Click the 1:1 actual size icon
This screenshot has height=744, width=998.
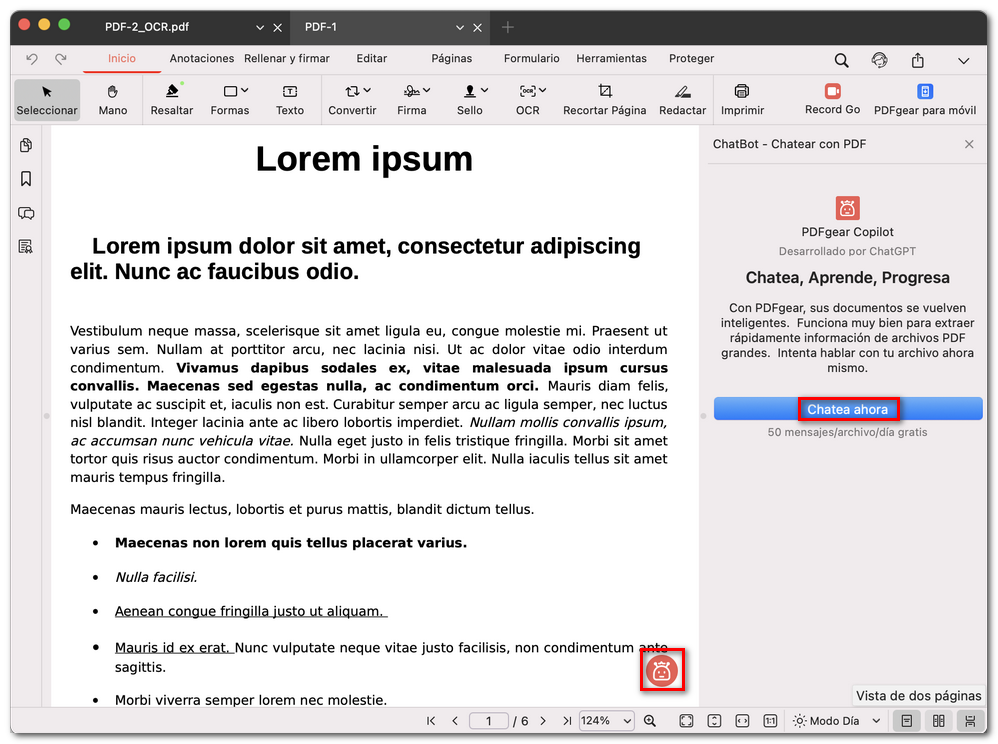(769, 720)
